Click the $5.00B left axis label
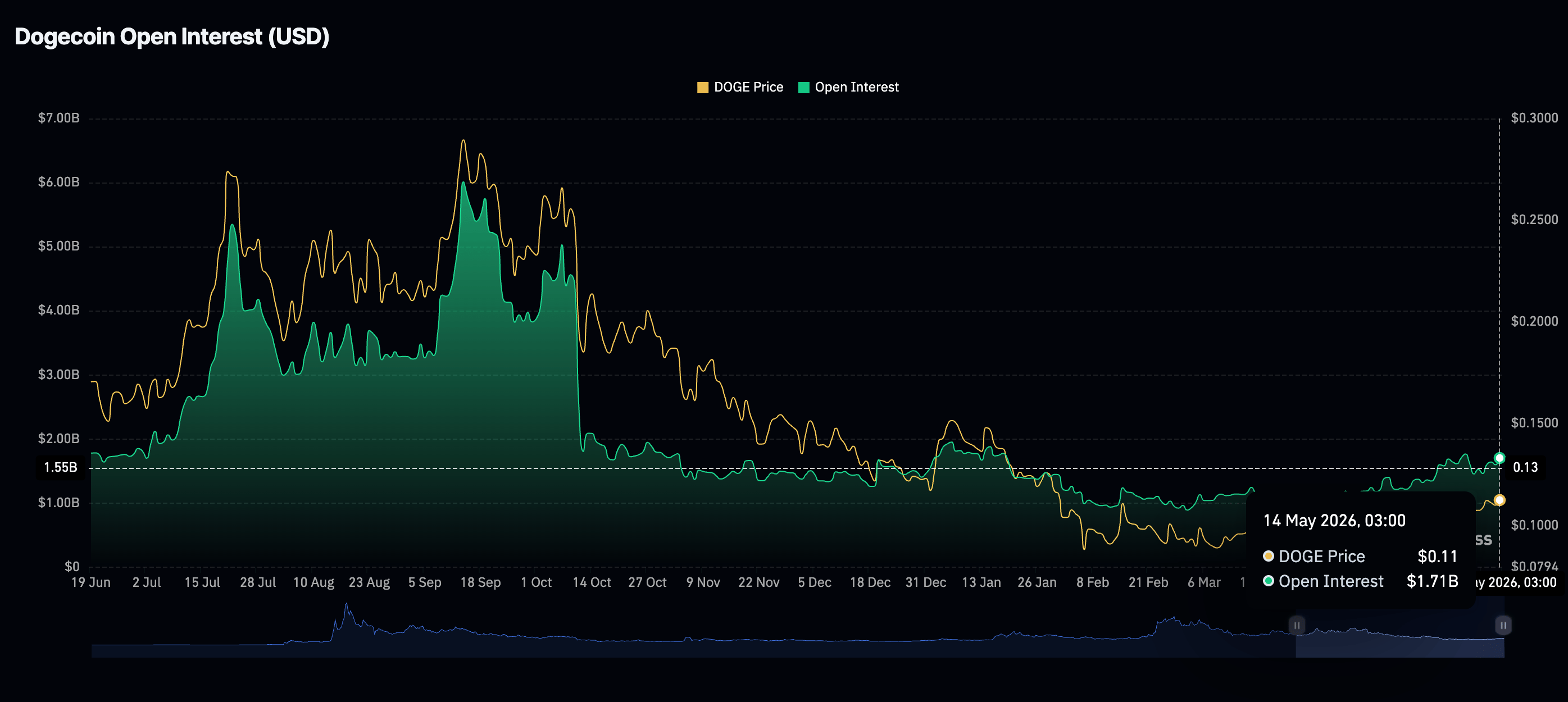The image size is (1568, 702). (58, 246)
